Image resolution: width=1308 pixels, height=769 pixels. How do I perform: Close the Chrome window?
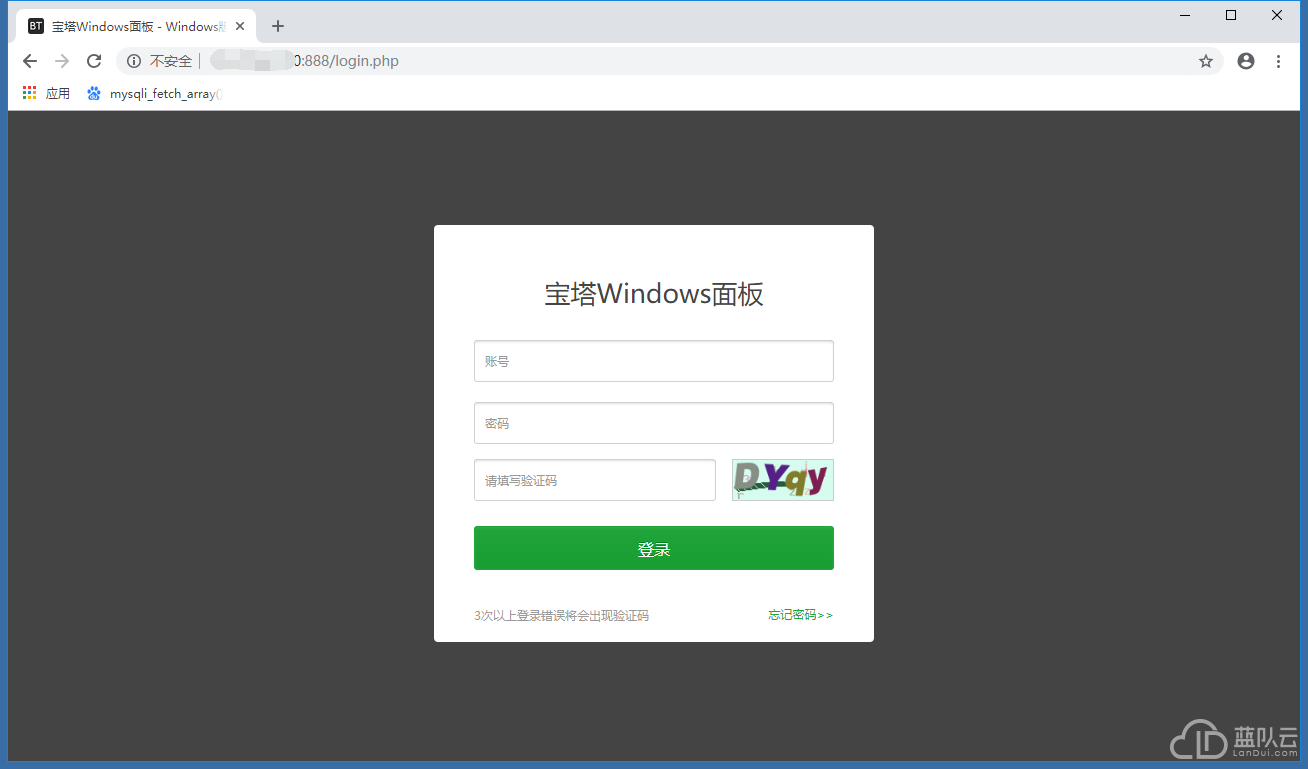point(1277,15)
